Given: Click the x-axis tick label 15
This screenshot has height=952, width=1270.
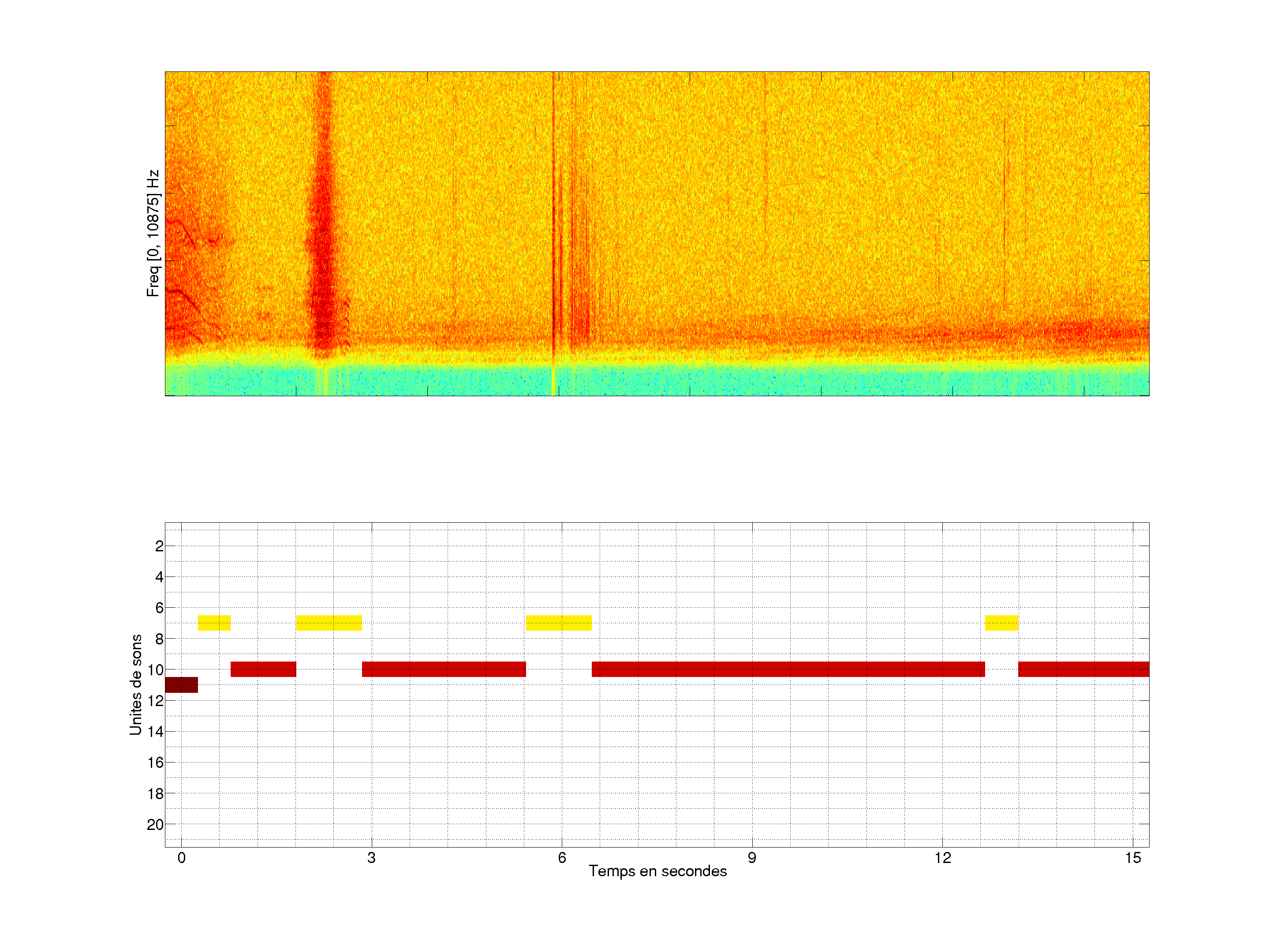Looking at the screenshot, I should coord(1132,858).
